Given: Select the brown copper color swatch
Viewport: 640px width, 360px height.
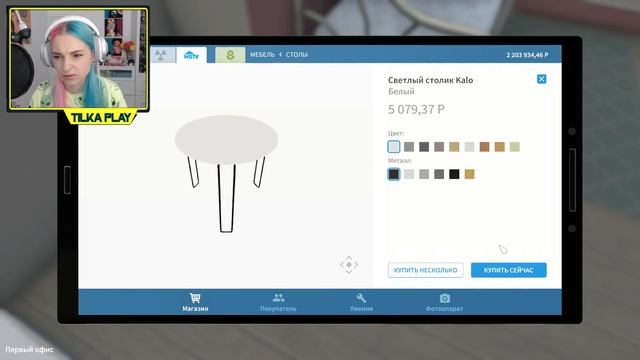Looking at the screenshot, I should (484, 147).
